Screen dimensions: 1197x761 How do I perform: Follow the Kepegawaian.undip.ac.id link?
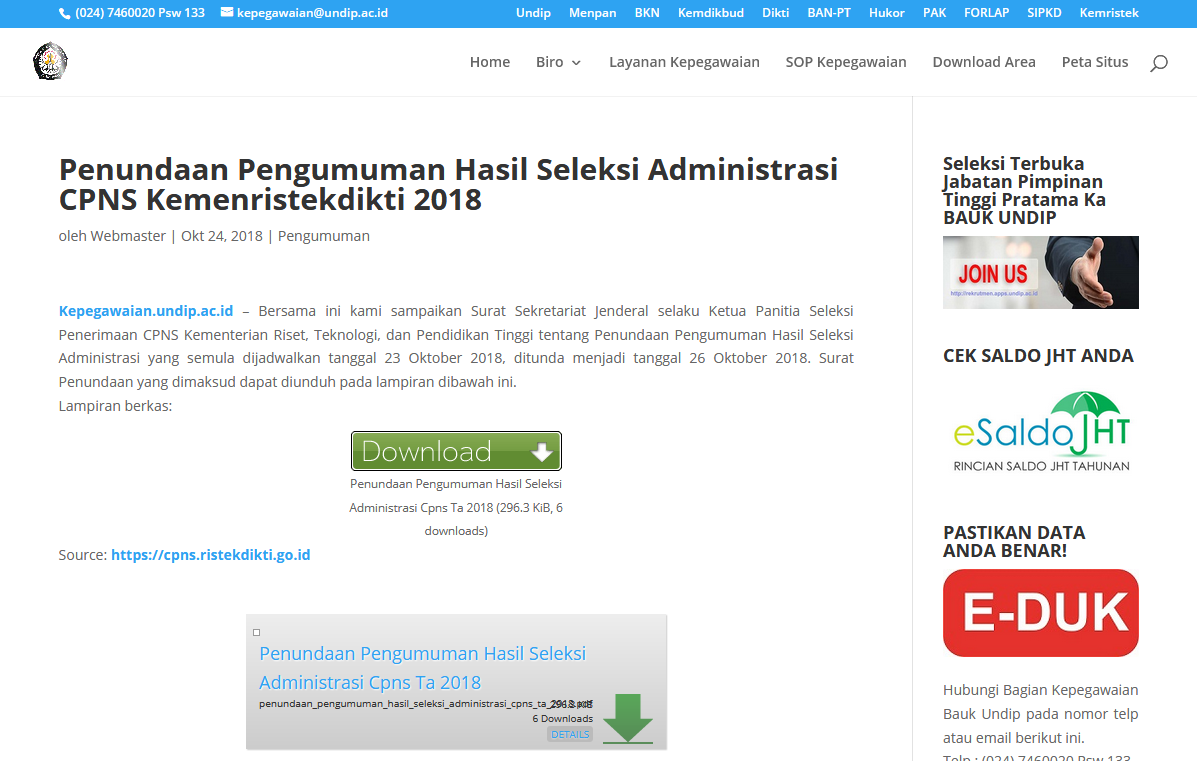point(146,311)
